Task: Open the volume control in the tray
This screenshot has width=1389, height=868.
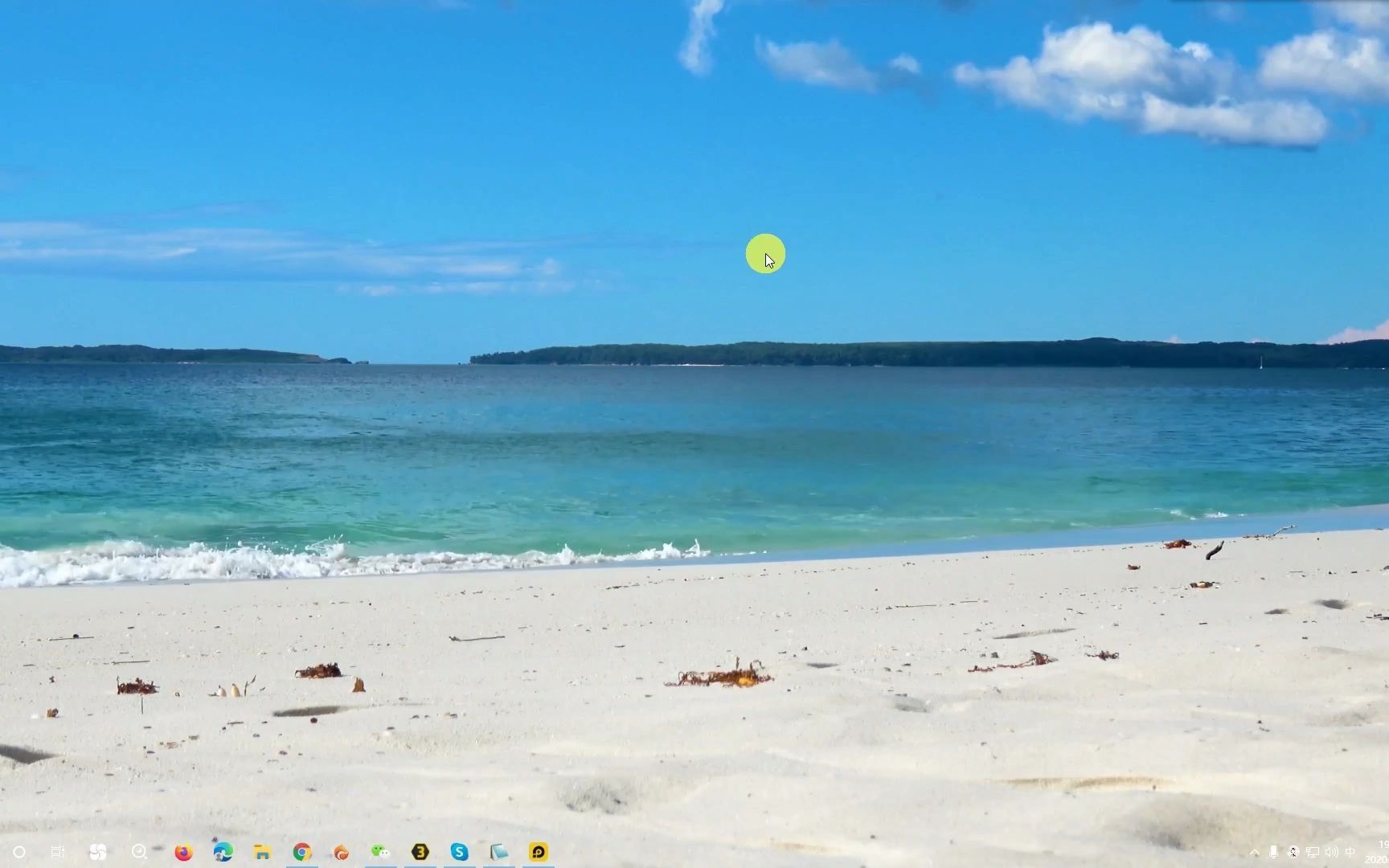Action: point(1332,852)
